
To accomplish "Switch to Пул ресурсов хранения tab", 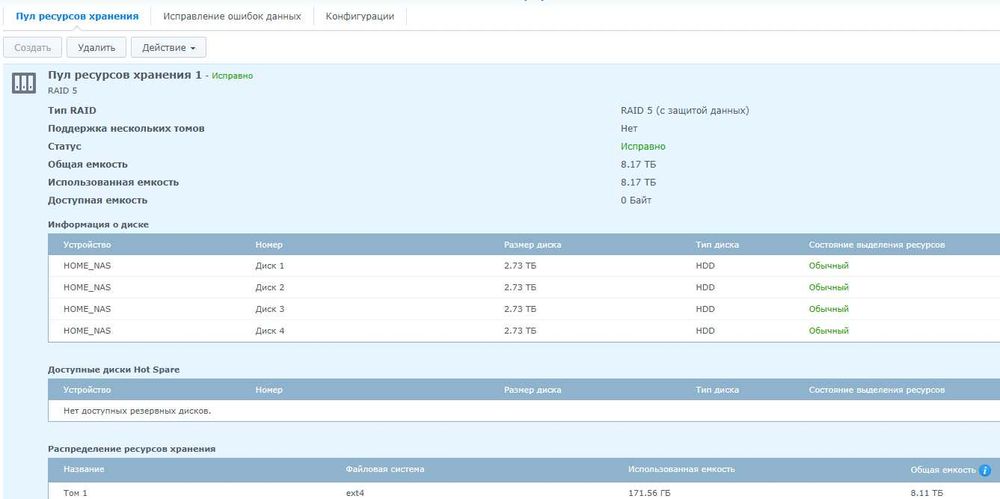I will (77, 17).
